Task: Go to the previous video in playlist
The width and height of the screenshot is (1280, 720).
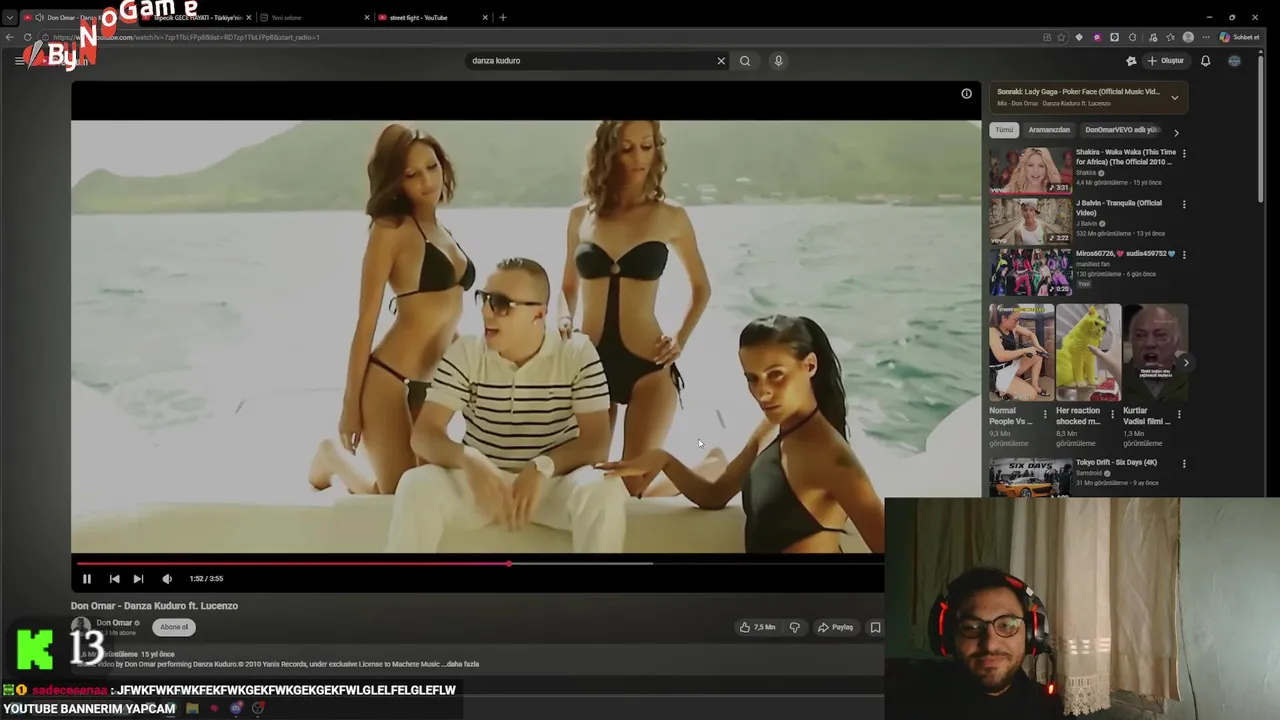Action: click(x=114, y=579)
